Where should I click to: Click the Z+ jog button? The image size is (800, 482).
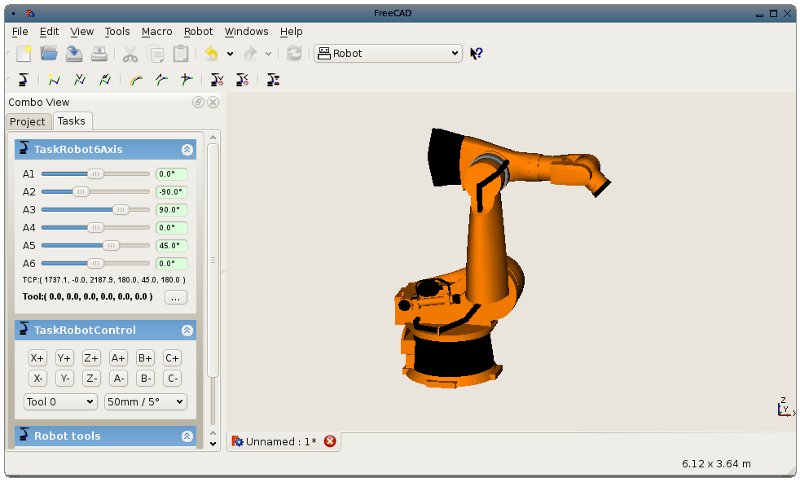coord(91,358)
